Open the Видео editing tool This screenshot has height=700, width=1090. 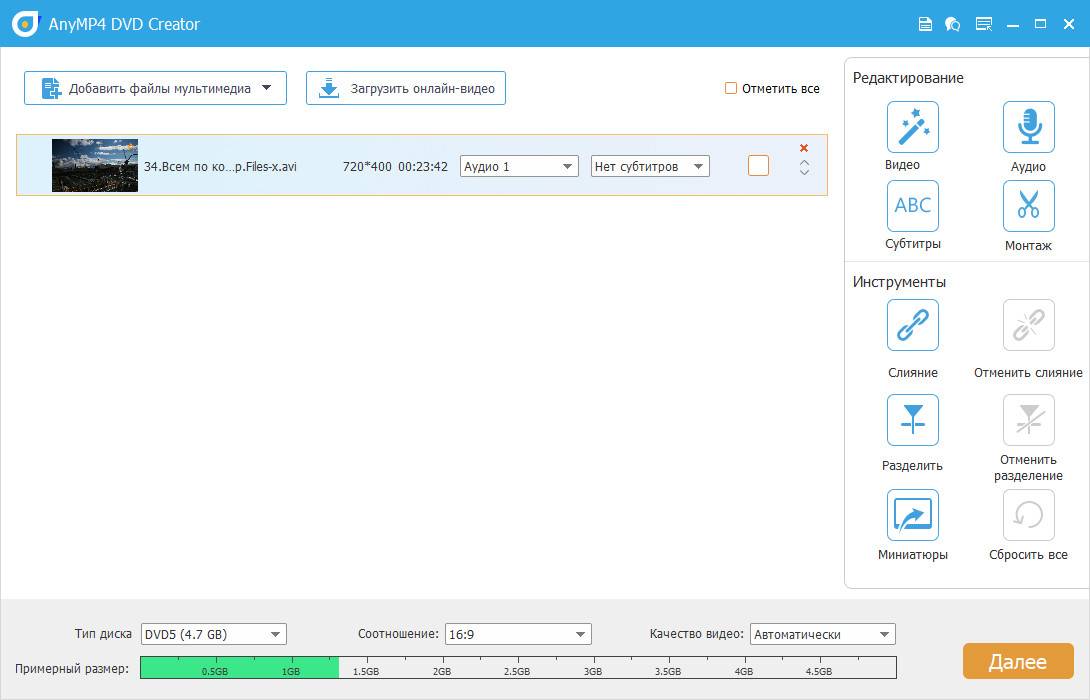click(912, 127)
